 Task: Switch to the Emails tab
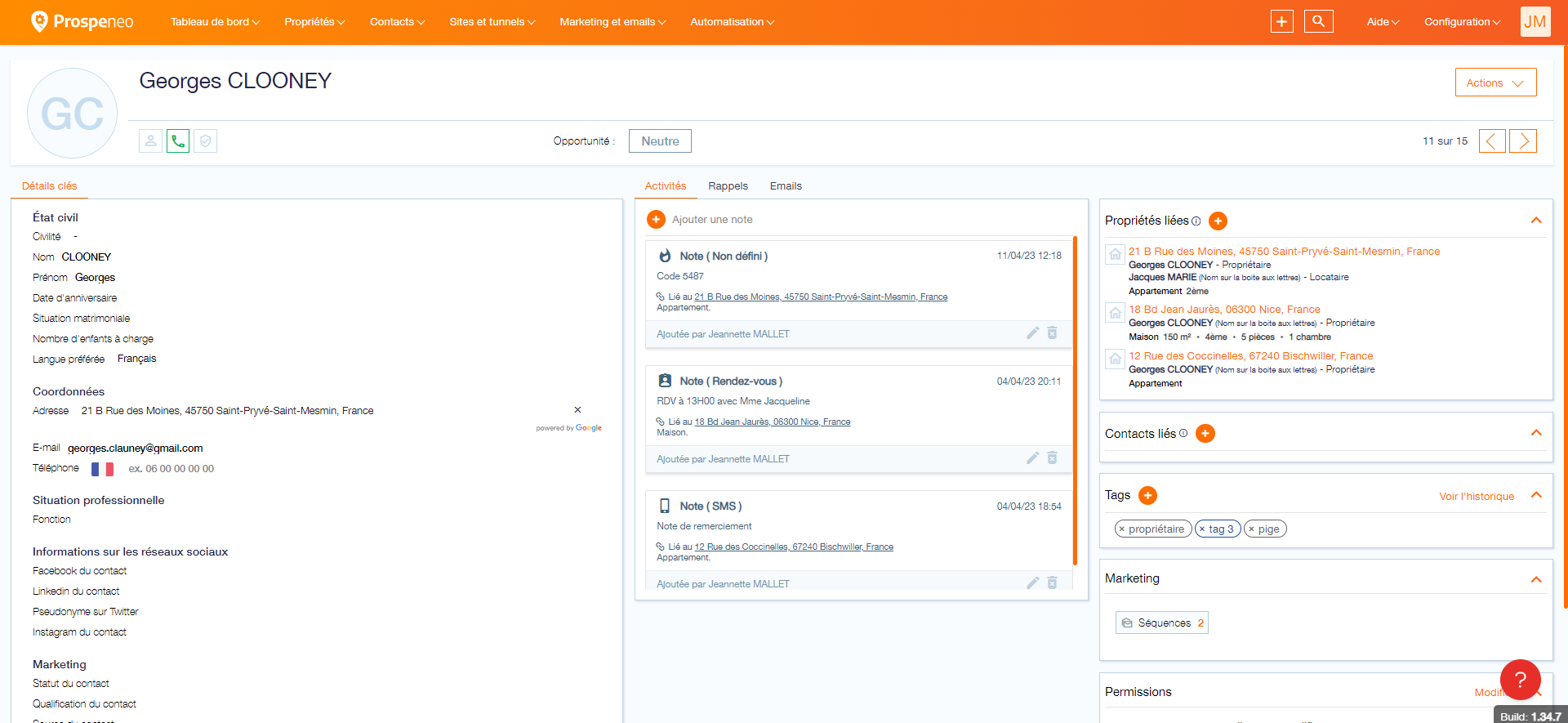click(786, 186)
